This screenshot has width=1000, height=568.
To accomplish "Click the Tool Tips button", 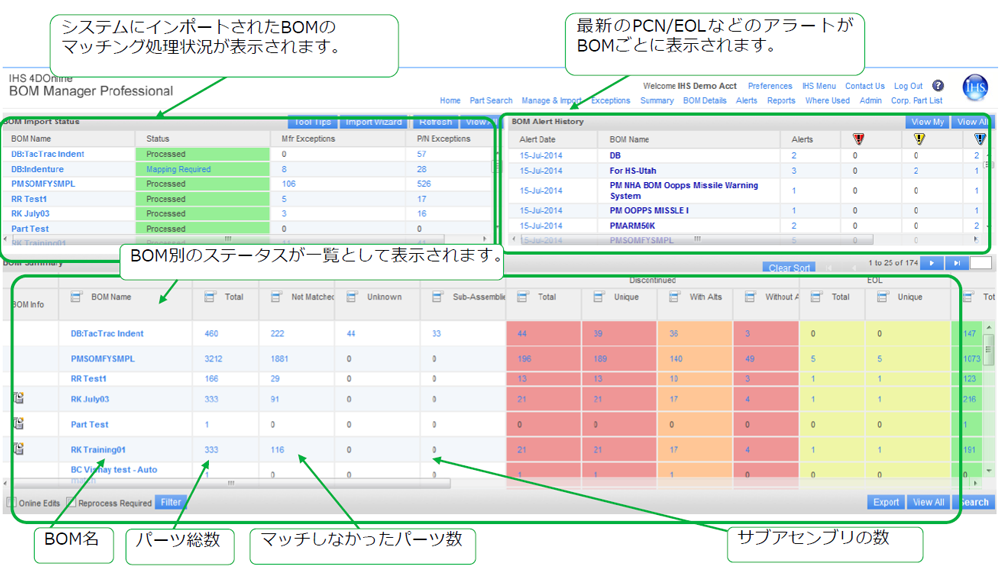I will (312, 122).
